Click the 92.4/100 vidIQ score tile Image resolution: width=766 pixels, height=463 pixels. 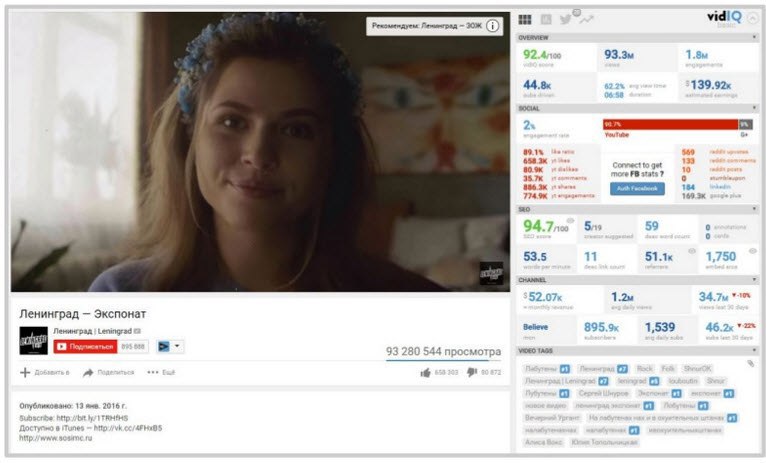[556, 58]
